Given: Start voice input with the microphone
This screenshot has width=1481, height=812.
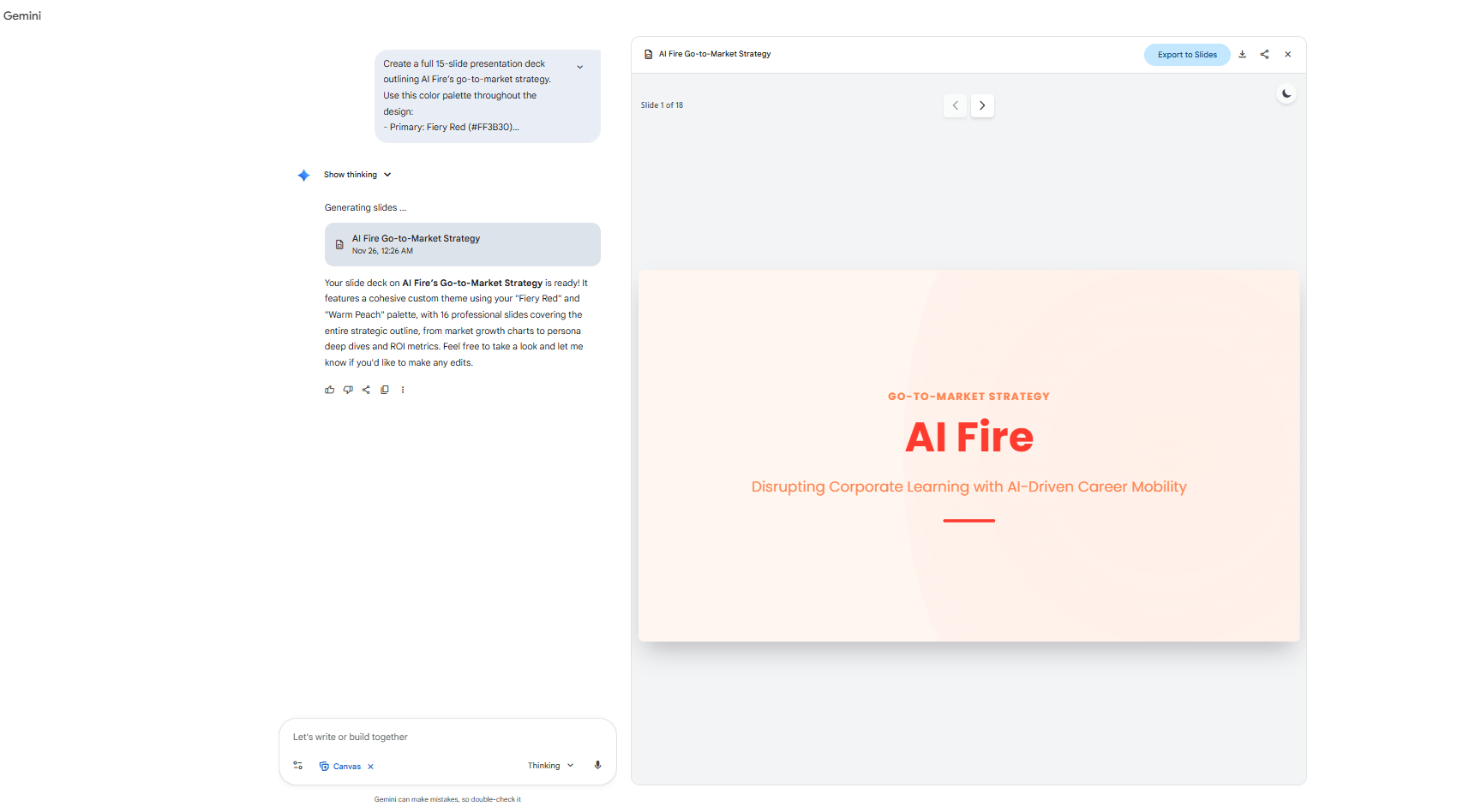Looking at the screenshot, I should point(597,766).
